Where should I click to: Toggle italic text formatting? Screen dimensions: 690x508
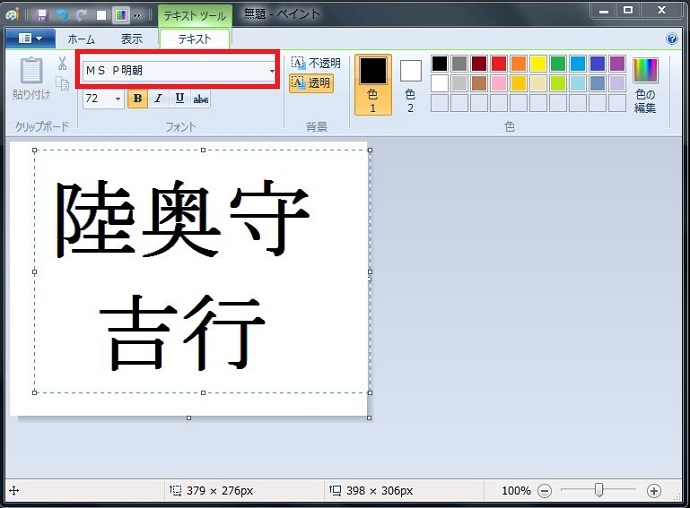pyautogui.click(x=158, y=99)
